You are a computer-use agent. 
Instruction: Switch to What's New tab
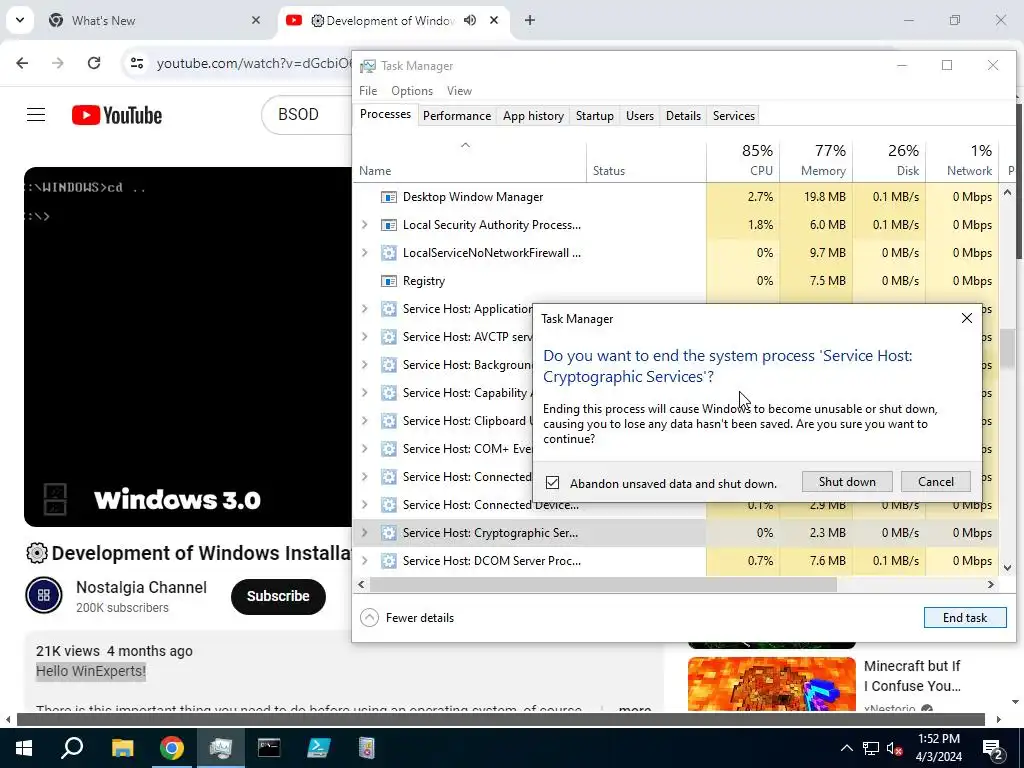[x=155, y=20]
